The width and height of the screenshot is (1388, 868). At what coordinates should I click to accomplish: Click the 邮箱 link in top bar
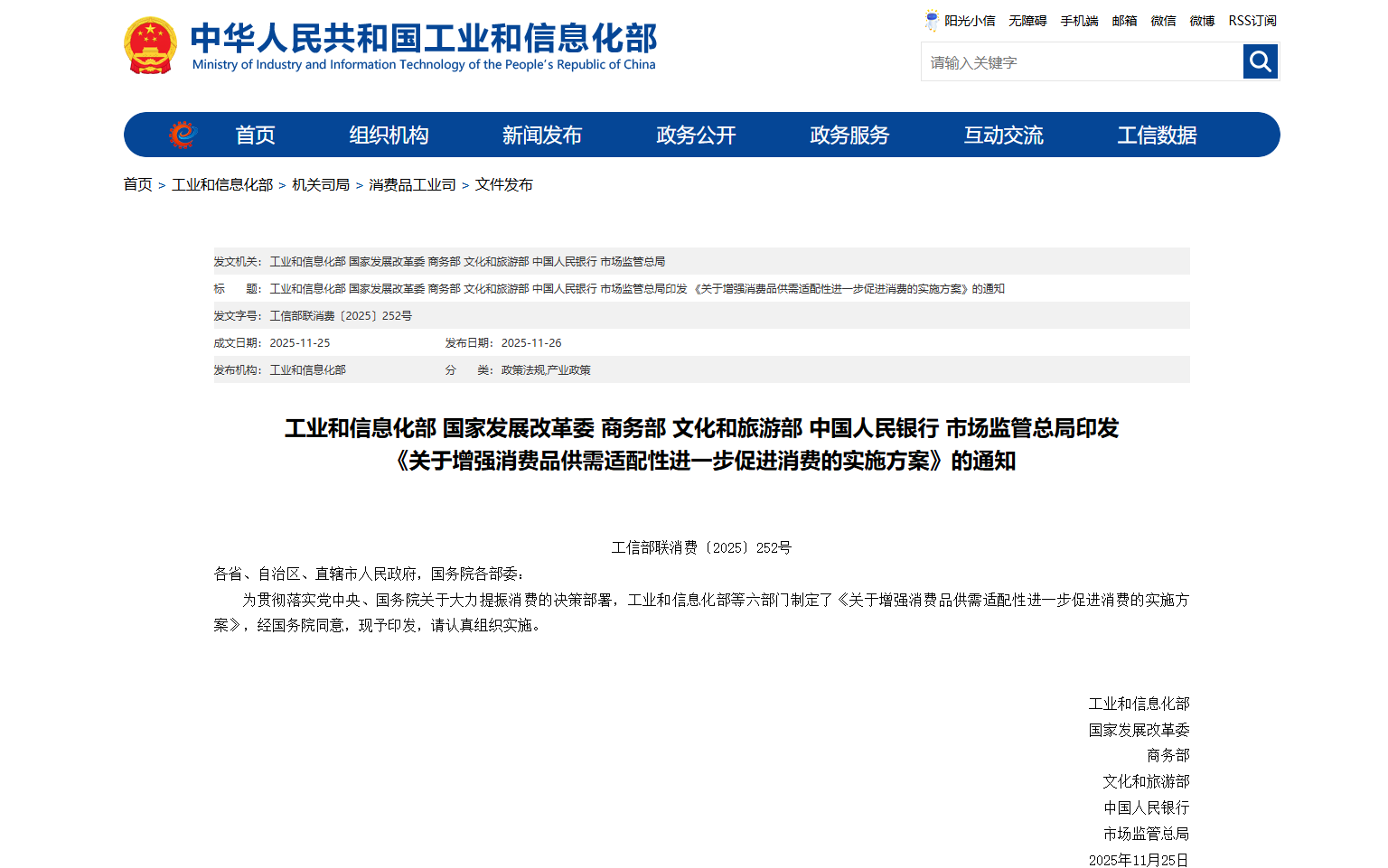tap(1124, 21)
